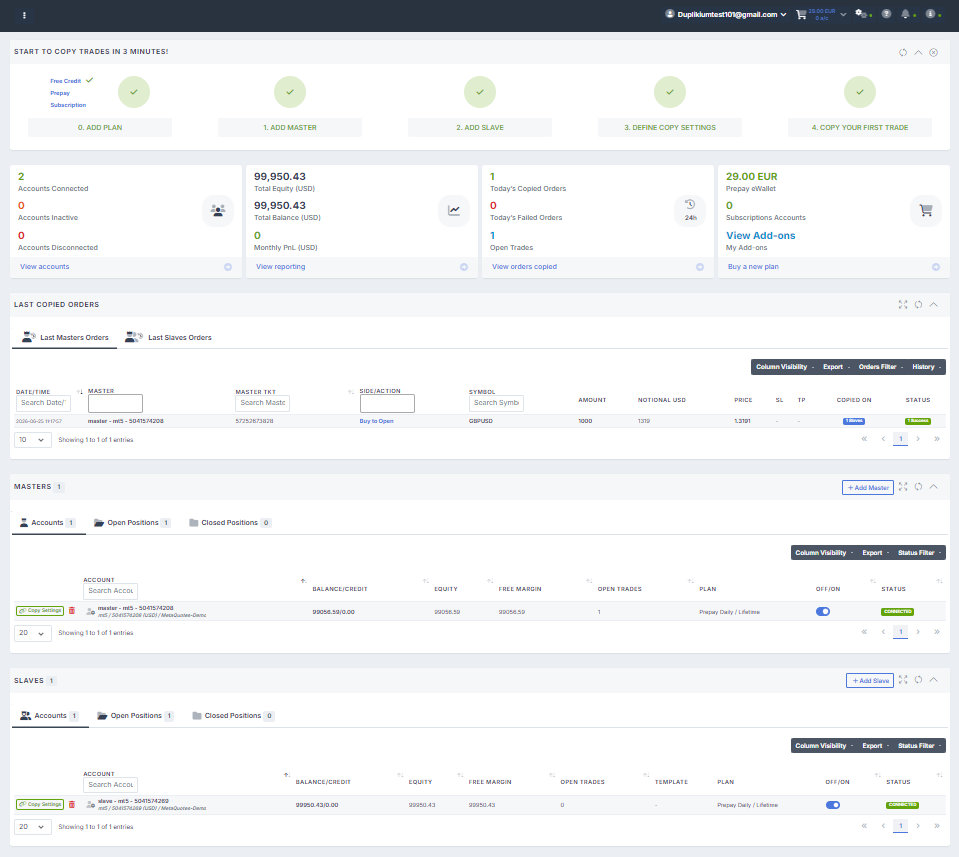Click the 0. Add Plan step button
The image size is (959, 857).
[100, 128]
